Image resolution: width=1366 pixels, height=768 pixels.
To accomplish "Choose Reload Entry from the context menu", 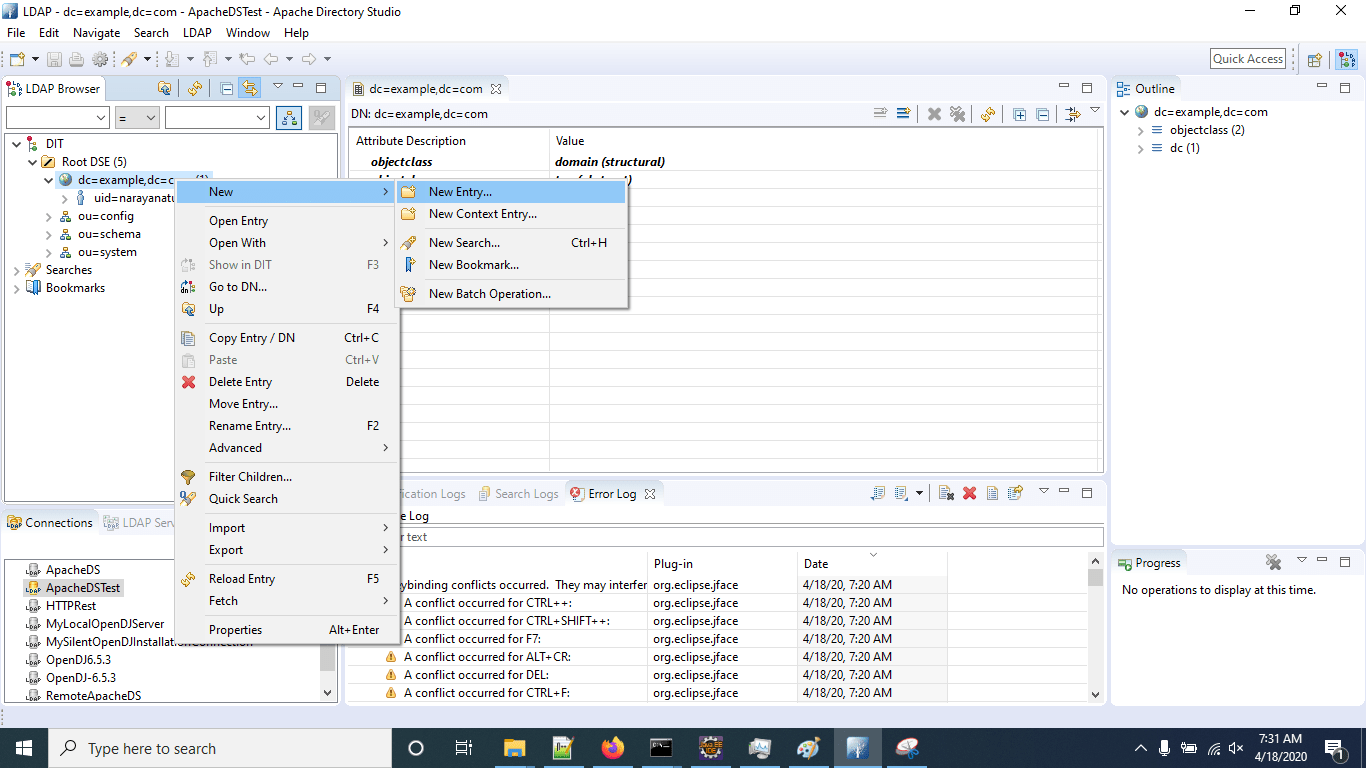I will [x=286, y=579].
